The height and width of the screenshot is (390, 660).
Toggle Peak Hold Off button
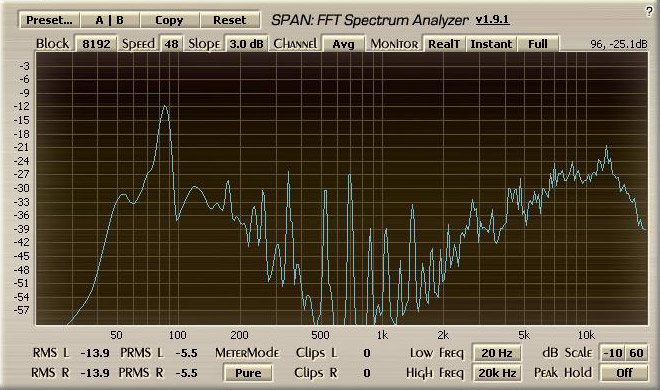(624, 373)
